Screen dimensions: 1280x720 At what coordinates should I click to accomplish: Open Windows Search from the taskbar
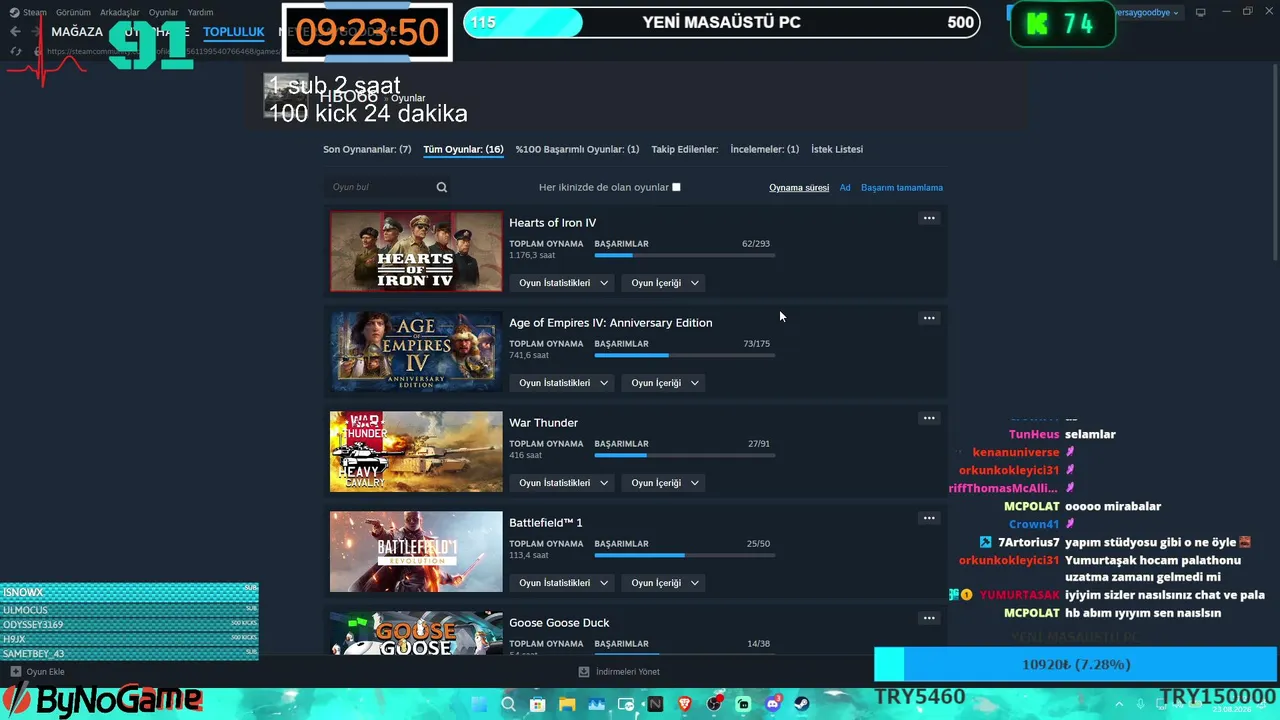[x=508, y=704]
